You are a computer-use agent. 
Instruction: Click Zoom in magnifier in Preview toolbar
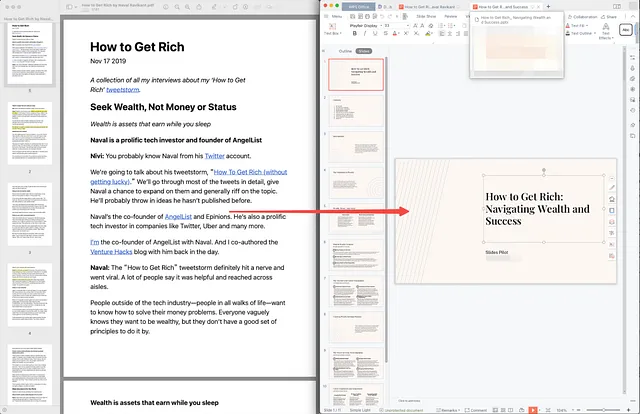187,7
